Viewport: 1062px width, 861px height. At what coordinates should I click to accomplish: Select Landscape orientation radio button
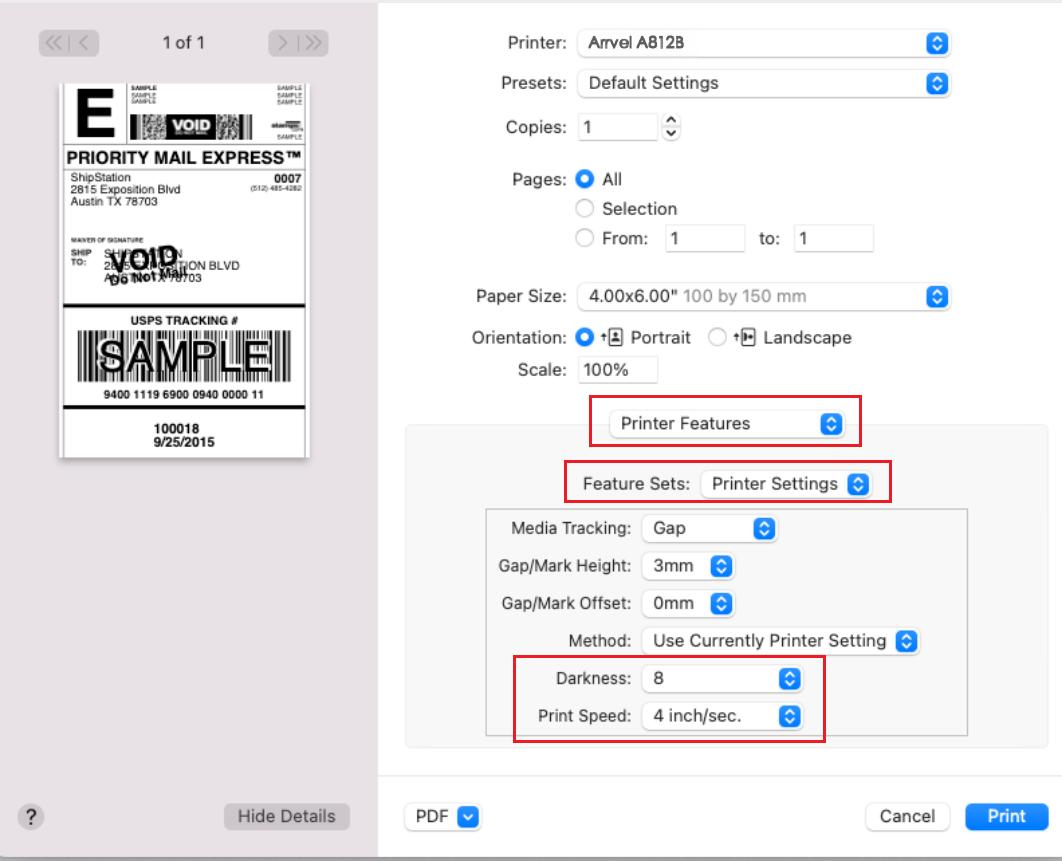(717, 337)
